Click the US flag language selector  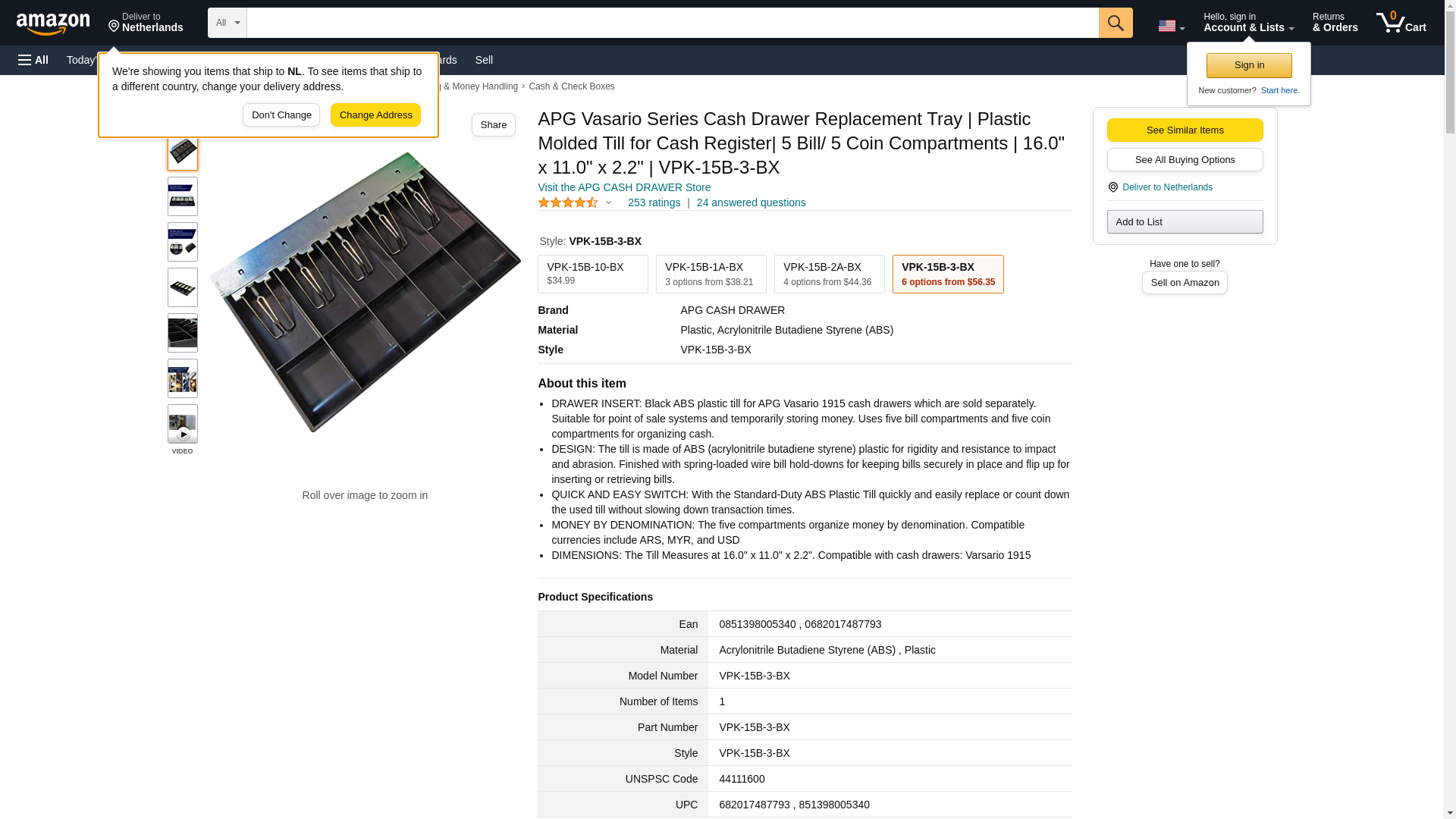click(1170, 26)
